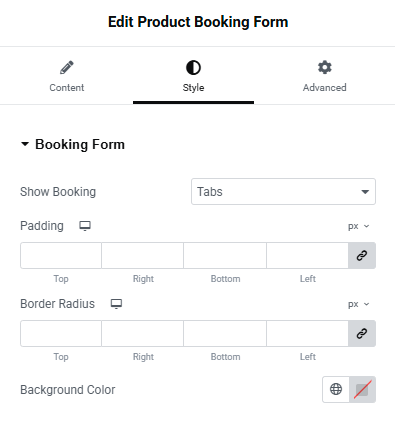Toggle Padding linked values chain icon
This screenshot has width=395, height=424.
[x=362, y=255]
